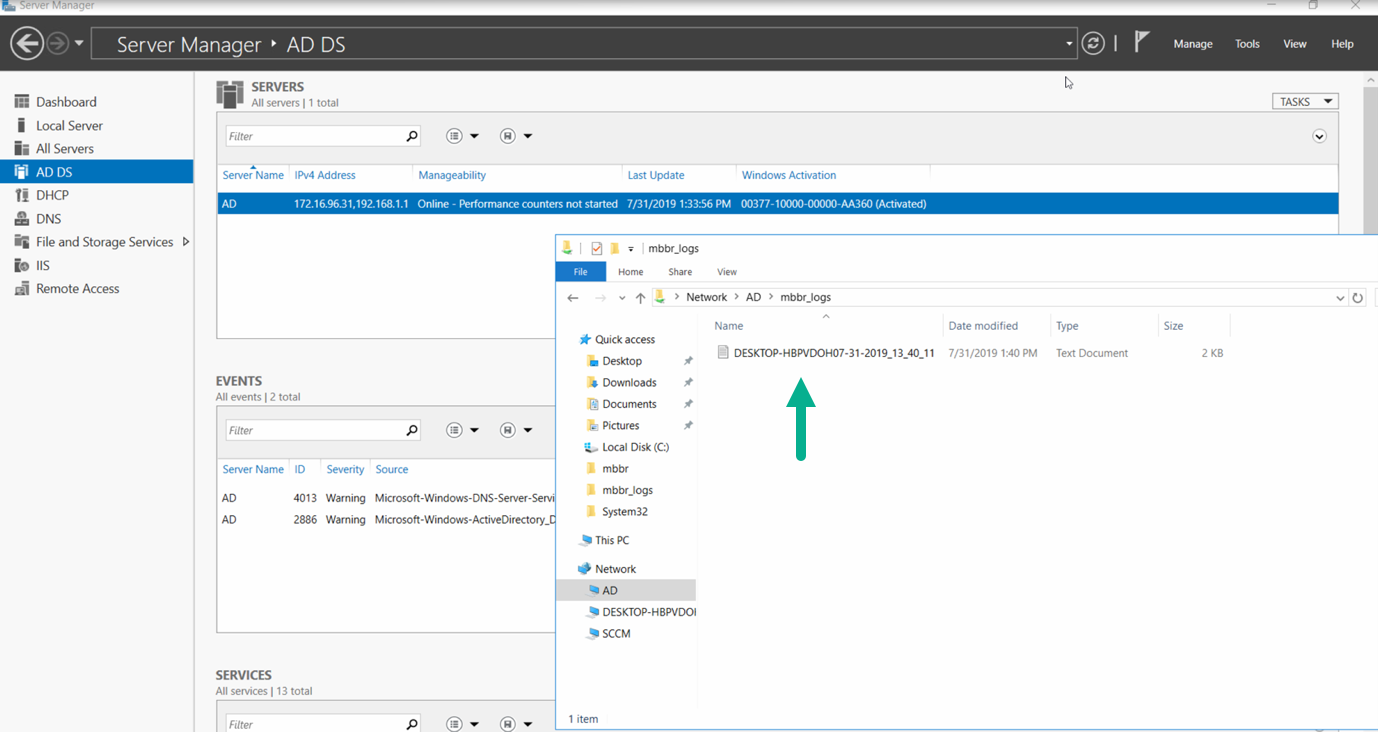The height and width of the screenshot is (732, 1378).
Task: Open the Explorer File tab
Action: click(580, 272)
